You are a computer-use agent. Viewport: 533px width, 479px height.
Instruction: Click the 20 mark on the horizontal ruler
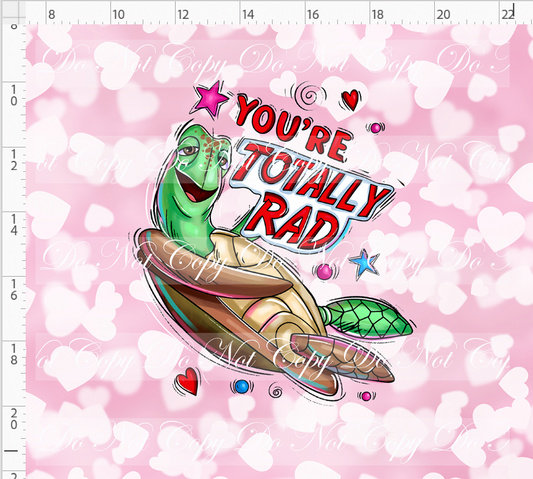(x=443, y=15)
